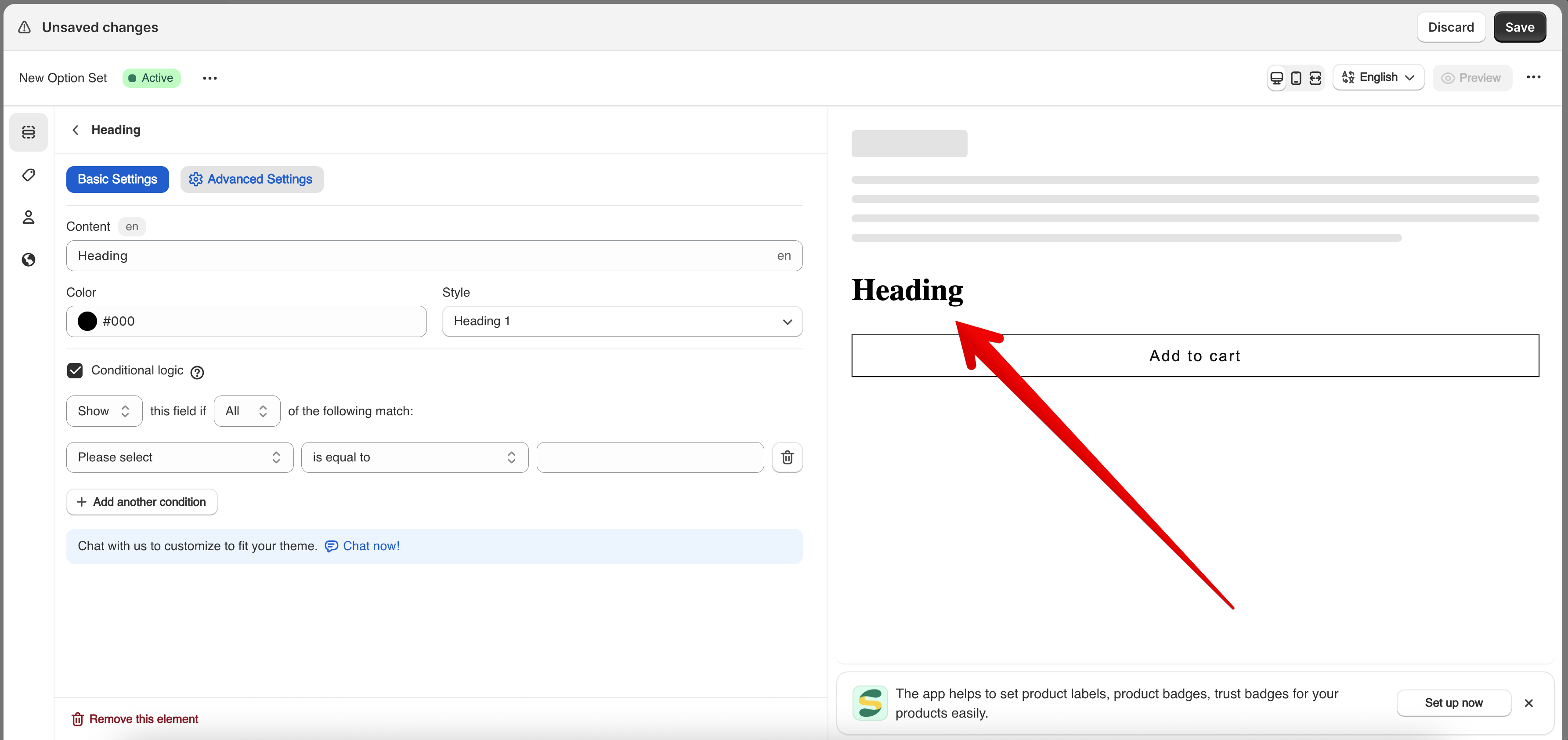Viewport: 1568px width, 740px height.
Task: Click the black color swatch
Action: click(x=88, y=321)
